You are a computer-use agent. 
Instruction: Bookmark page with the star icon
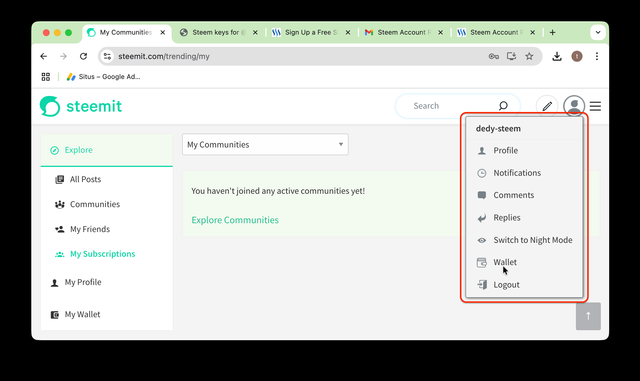click(529, 56)
